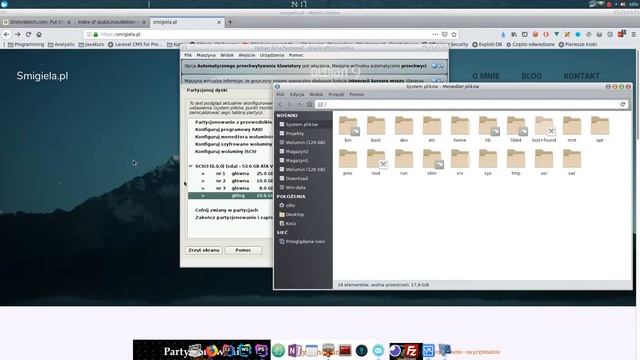Launch FileZilla from the dock
This screenshot has height=360, width=640.
(x=412, y=351)
